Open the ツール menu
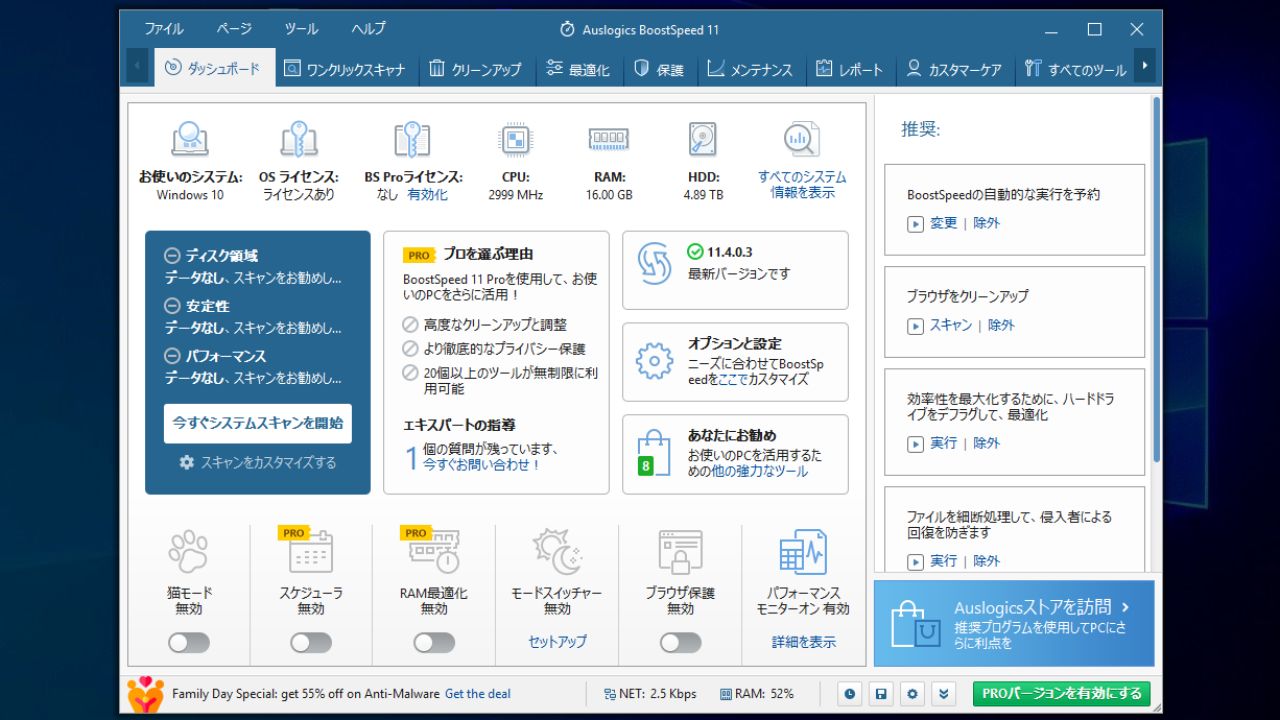The image size is (1280, 720). (301, 29)
